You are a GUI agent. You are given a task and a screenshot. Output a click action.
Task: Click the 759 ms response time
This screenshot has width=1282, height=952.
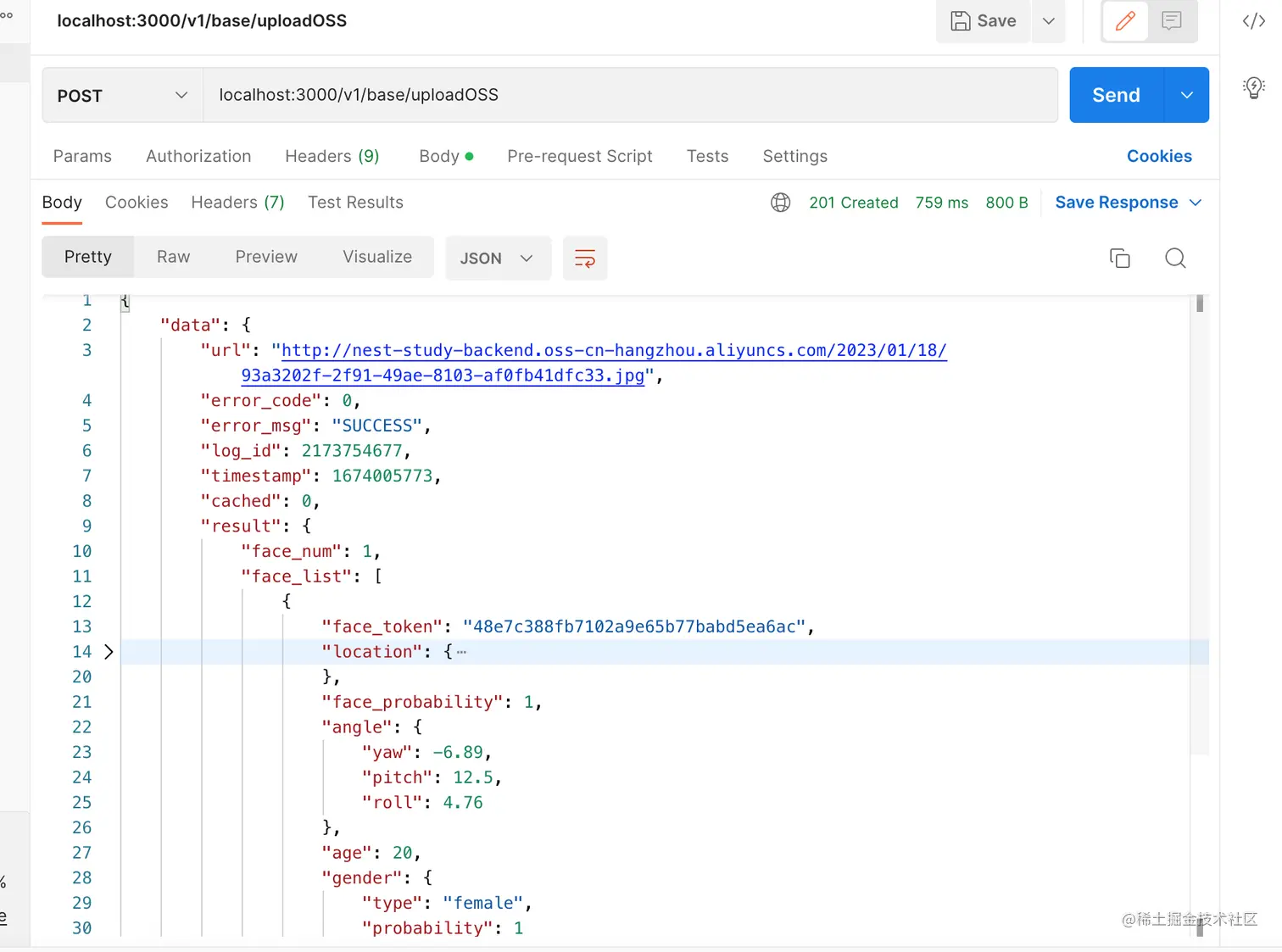tap(941, 203)
